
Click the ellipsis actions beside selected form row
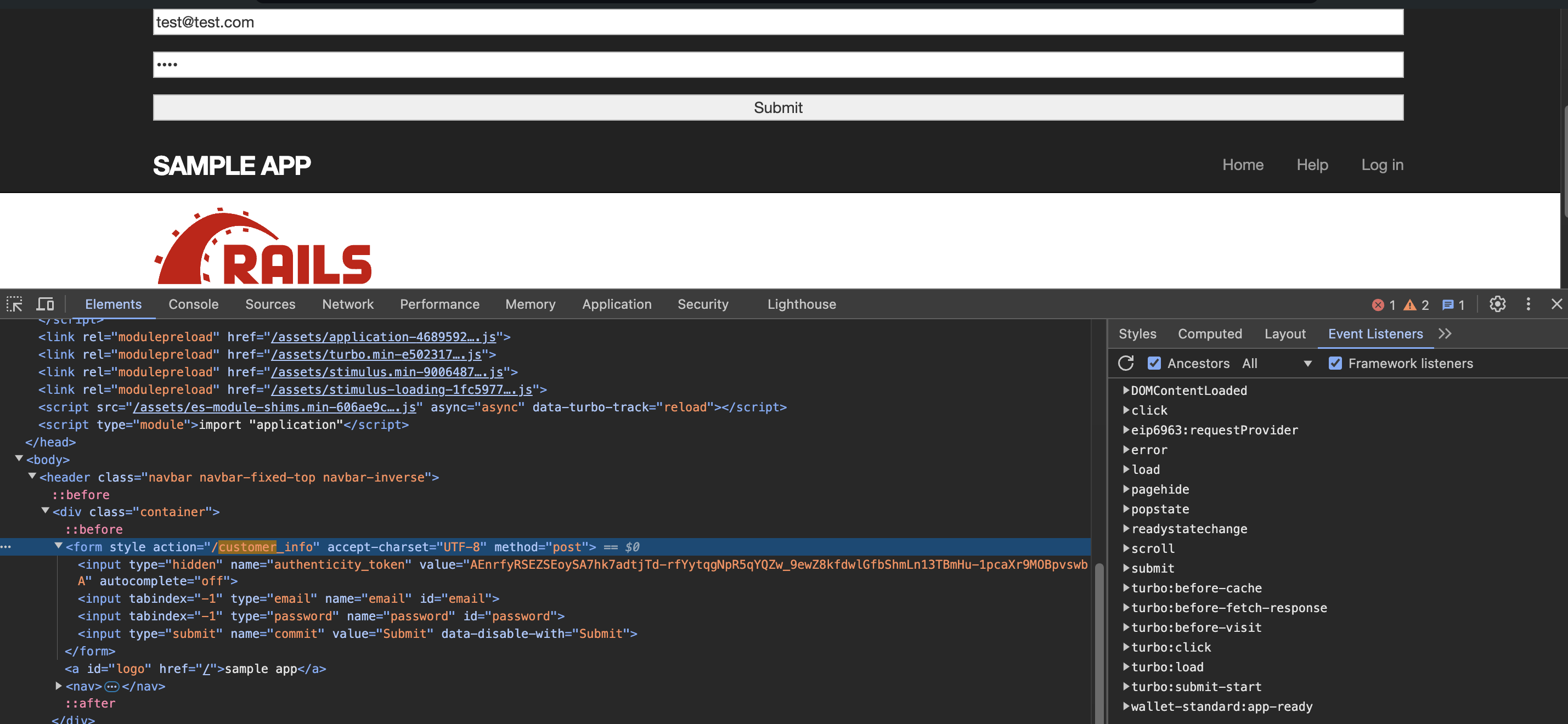tap(6, 547)
